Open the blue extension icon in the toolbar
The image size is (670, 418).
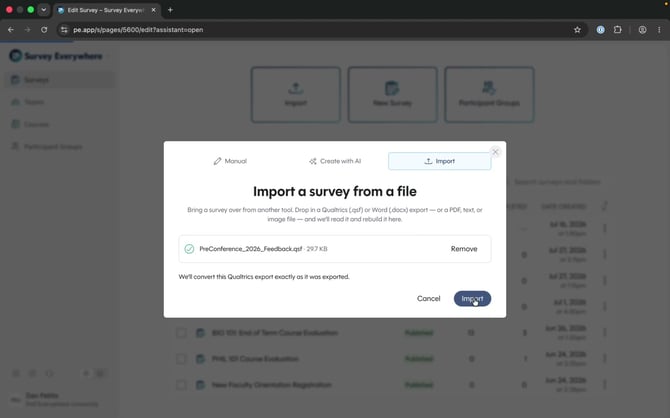coord(600,29)
